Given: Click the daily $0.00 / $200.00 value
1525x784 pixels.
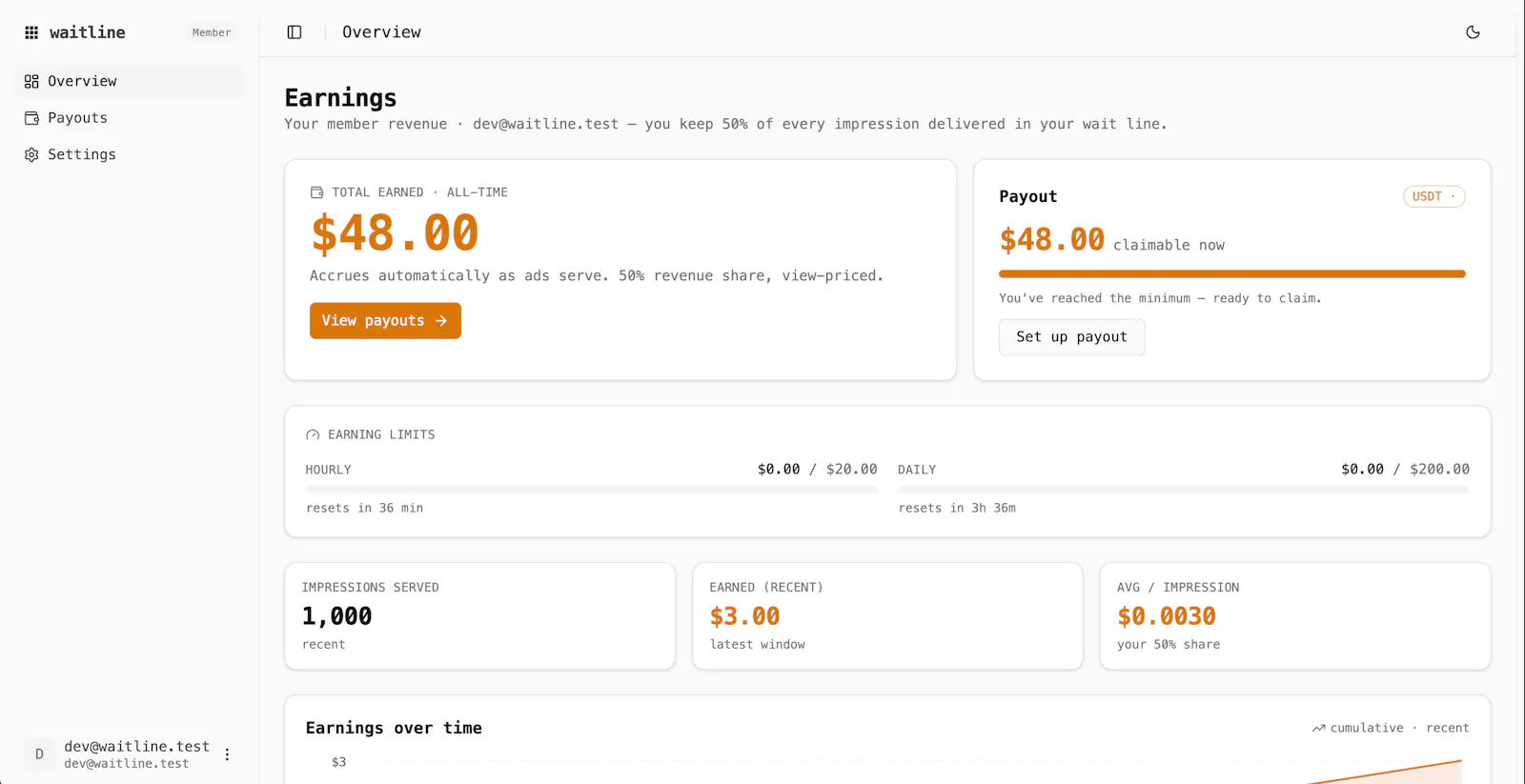Looking at the screenshot, I should (1405, 470).
